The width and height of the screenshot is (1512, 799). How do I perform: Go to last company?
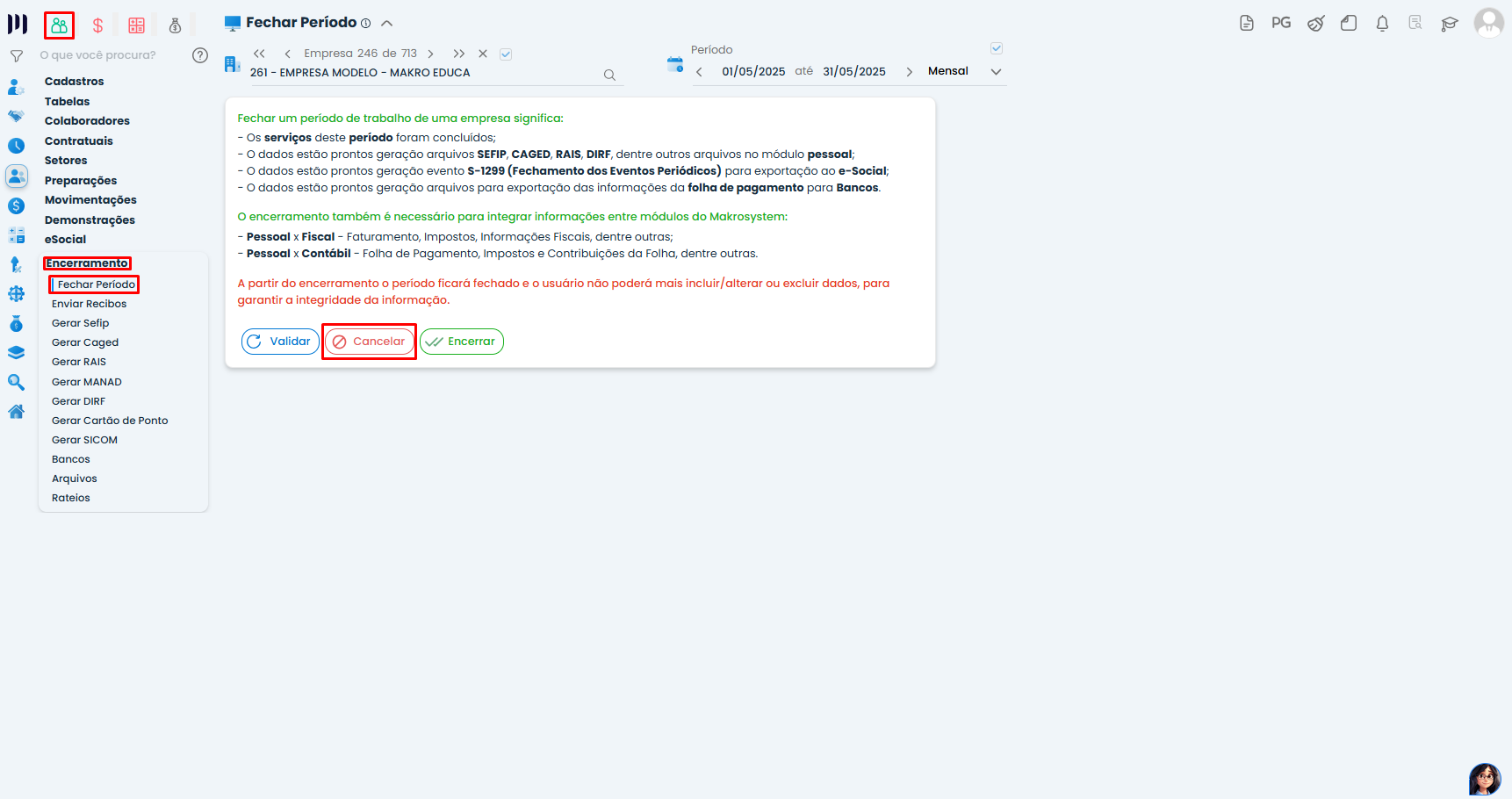(459, 54)
